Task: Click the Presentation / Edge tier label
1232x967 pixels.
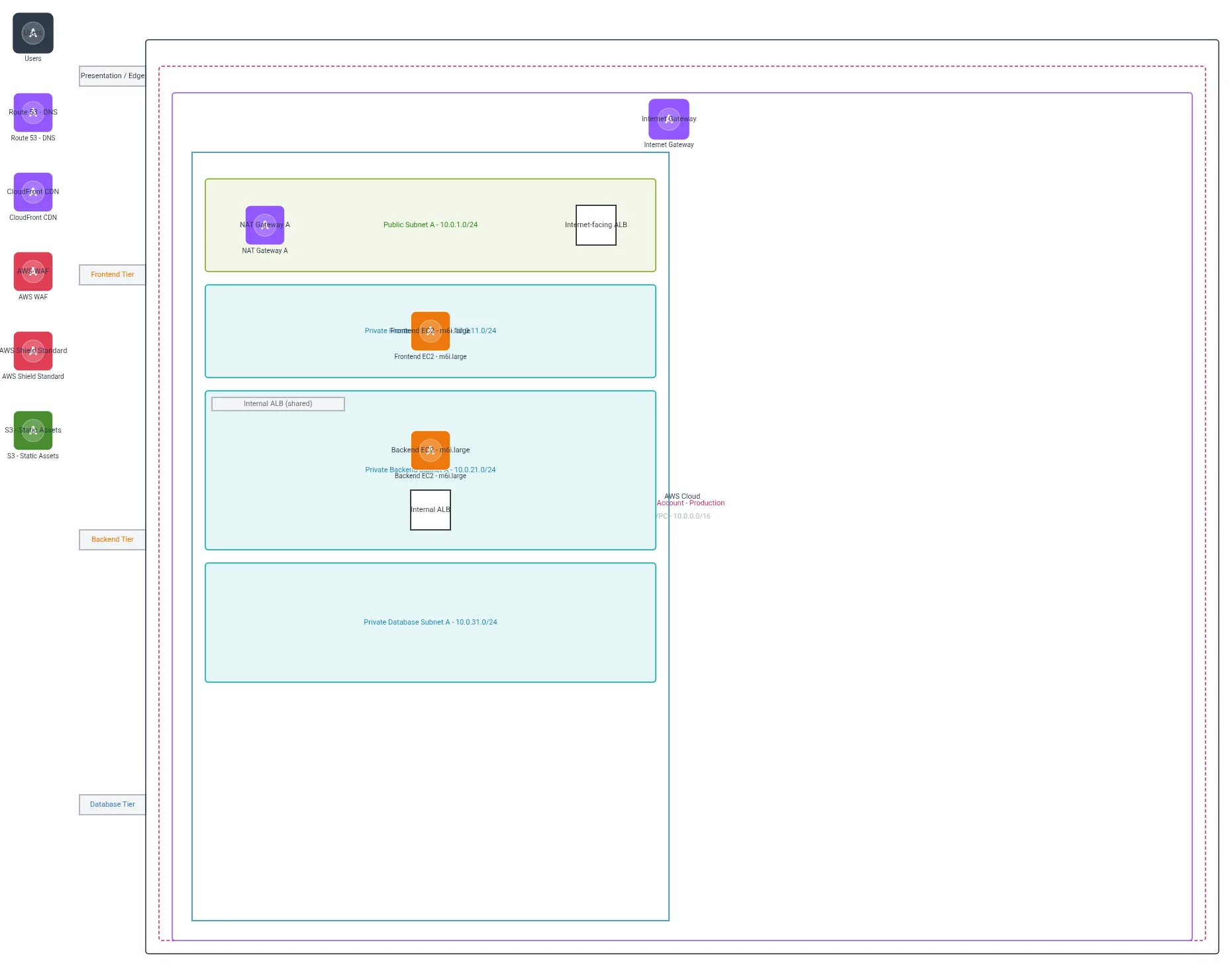Action: [113, 76]
